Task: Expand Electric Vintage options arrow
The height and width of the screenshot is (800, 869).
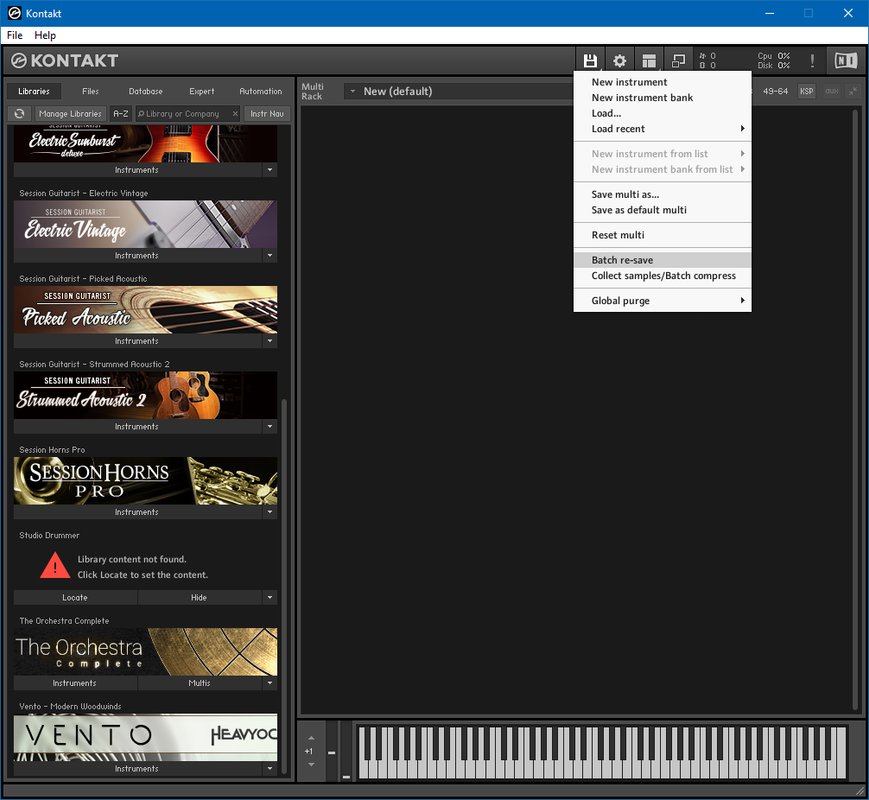Action: (270, 255)
